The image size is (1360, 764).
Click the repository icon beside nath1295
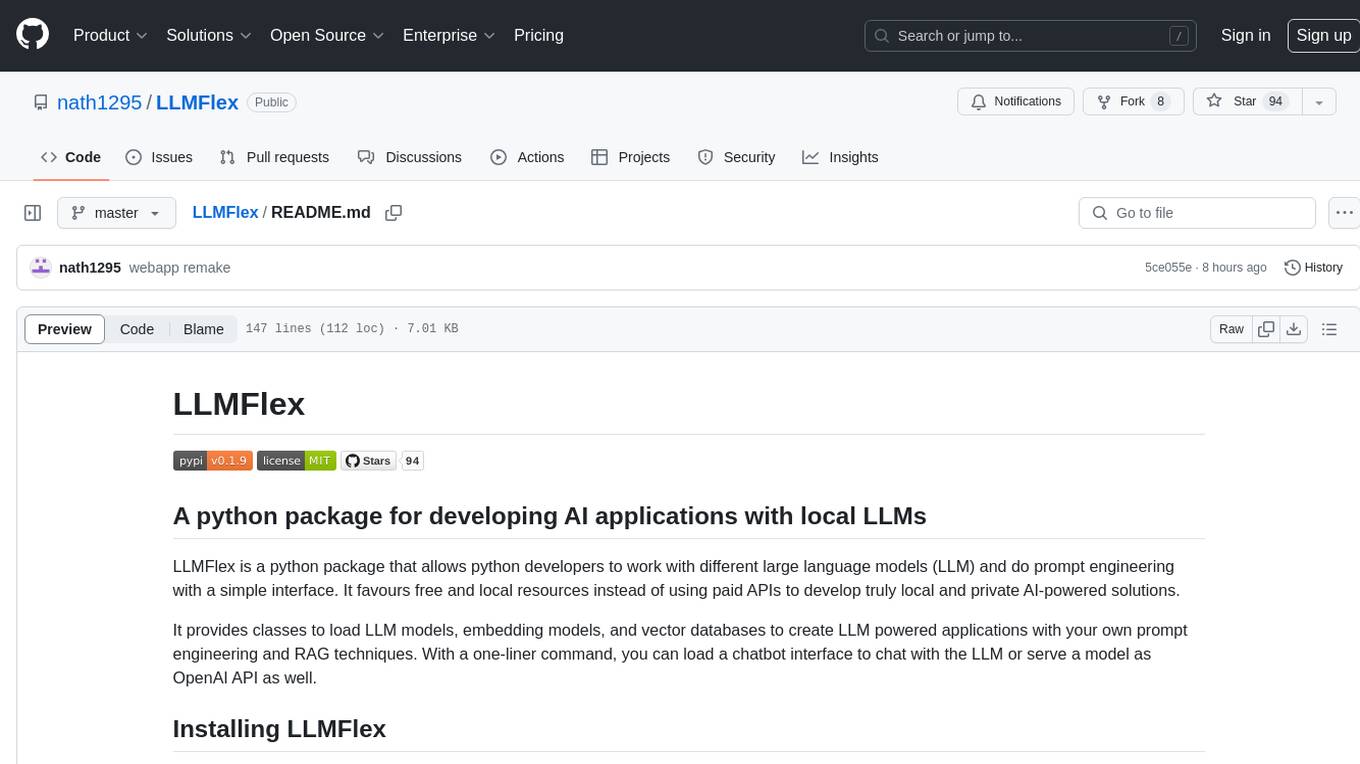(x=41, y=102)
